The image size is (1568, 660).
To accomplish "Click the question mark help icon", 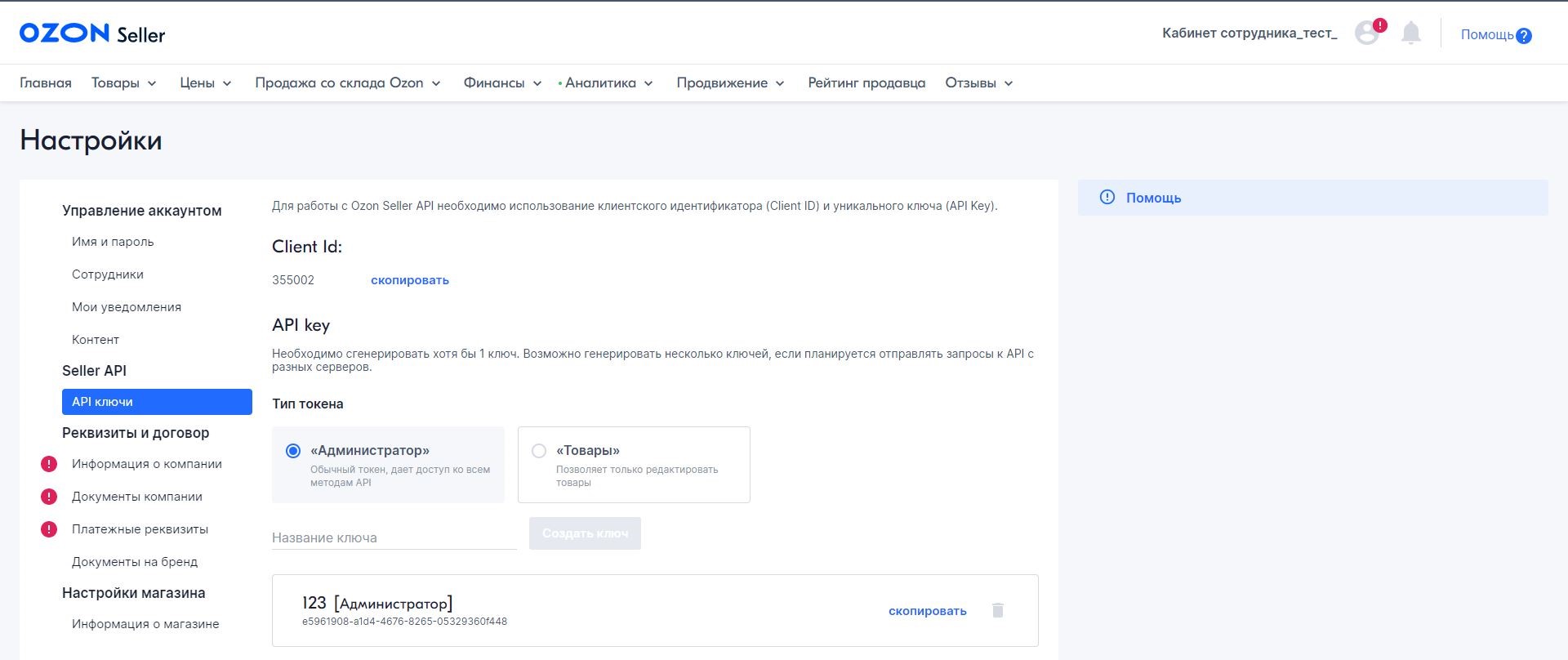I will click(1523, 35).
